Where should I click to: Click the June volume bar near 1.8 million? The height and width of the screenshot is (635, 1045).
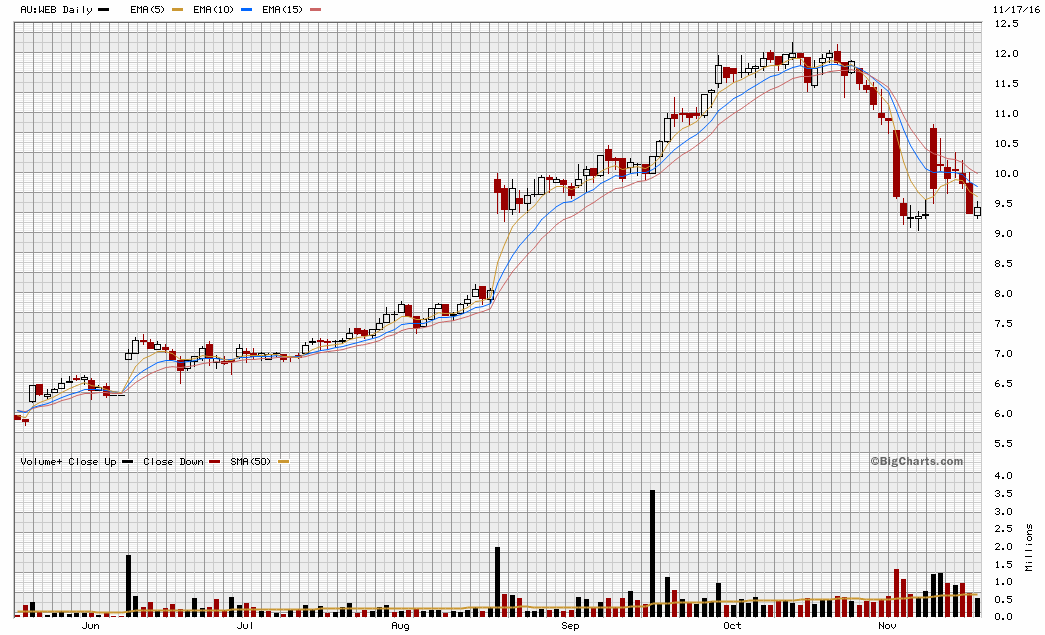[x=129, y=586]
